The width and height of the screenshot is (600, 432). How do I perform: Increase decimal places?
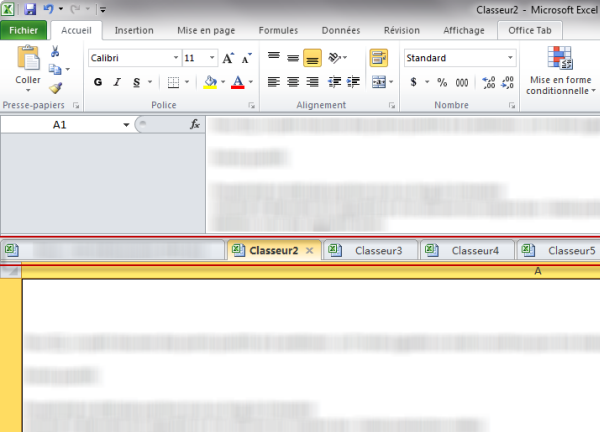pyautogui.click(x=489, y=82)
